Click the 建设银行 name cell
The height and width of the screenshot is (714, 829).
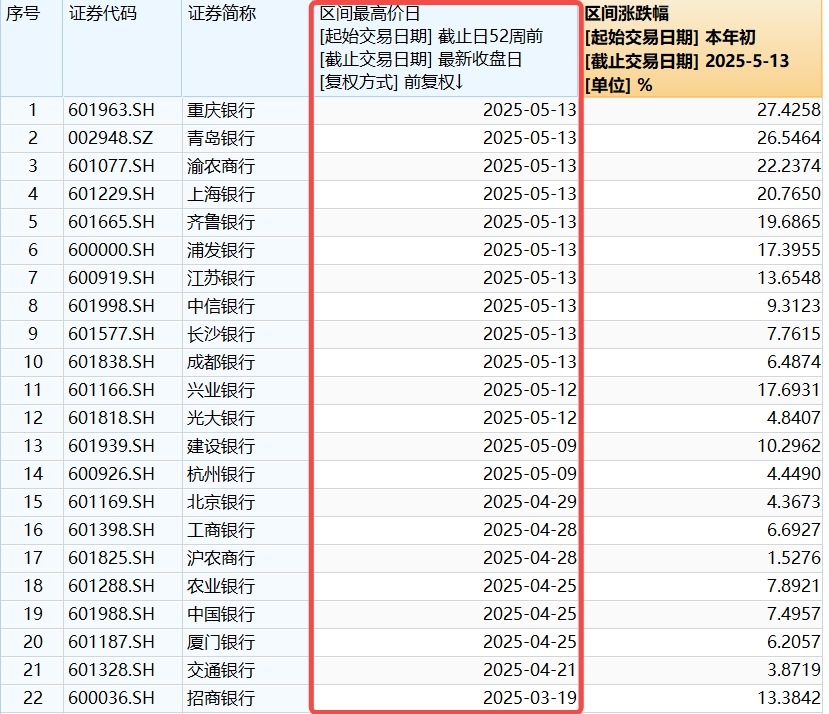pos(221,446)
